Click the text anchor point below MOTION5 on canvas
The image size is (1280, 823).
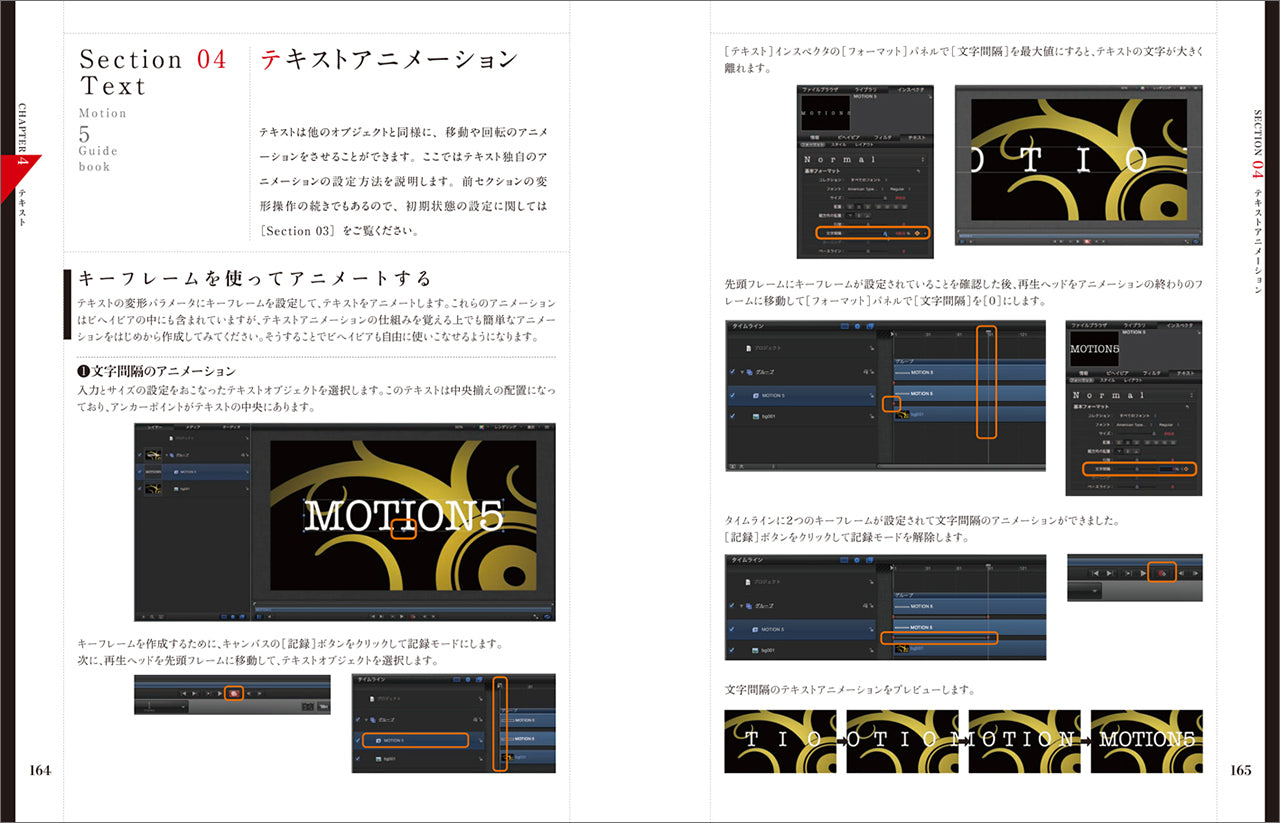coord(403,530)
